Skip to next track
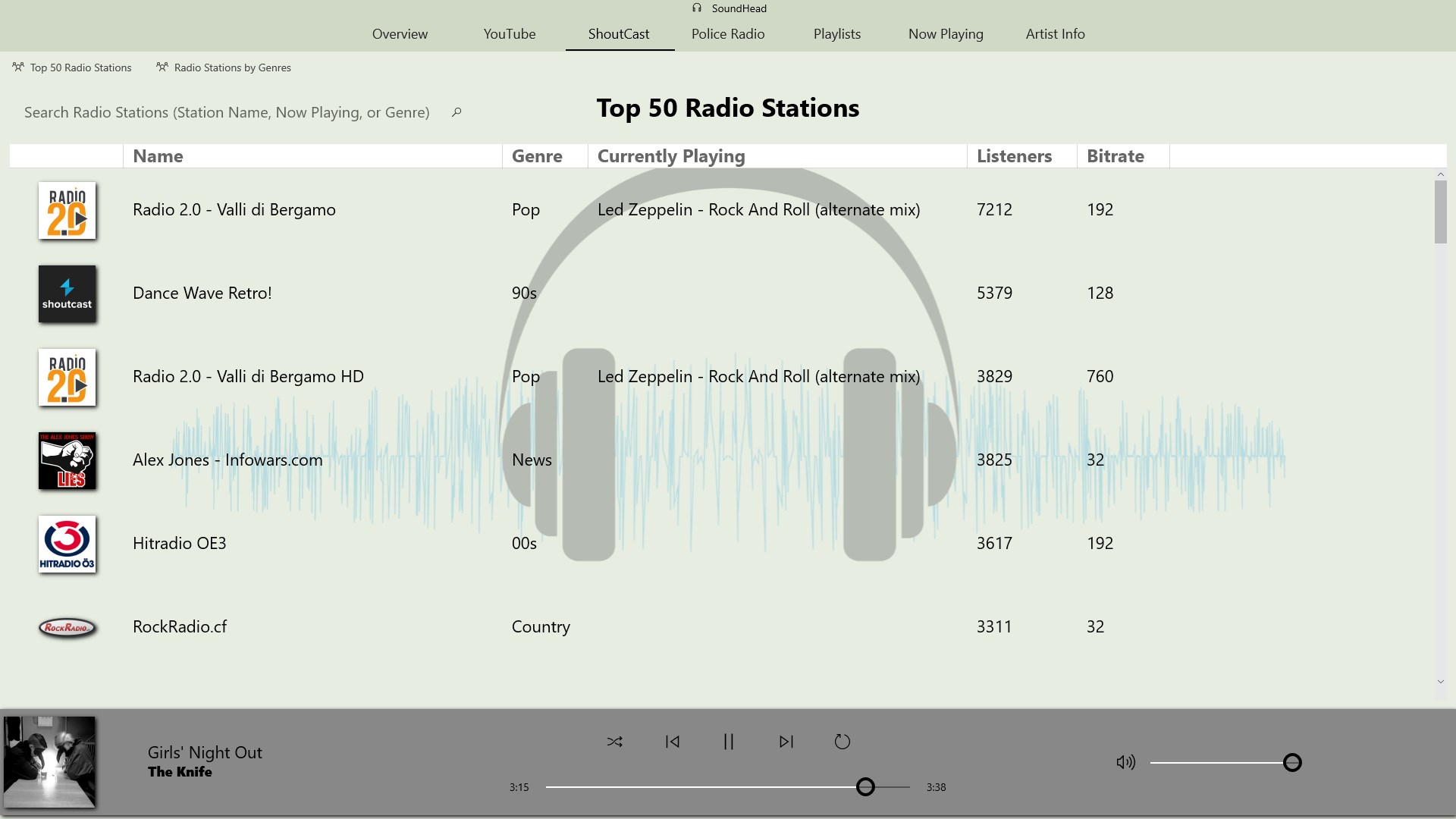 click(x=786, y=742)
